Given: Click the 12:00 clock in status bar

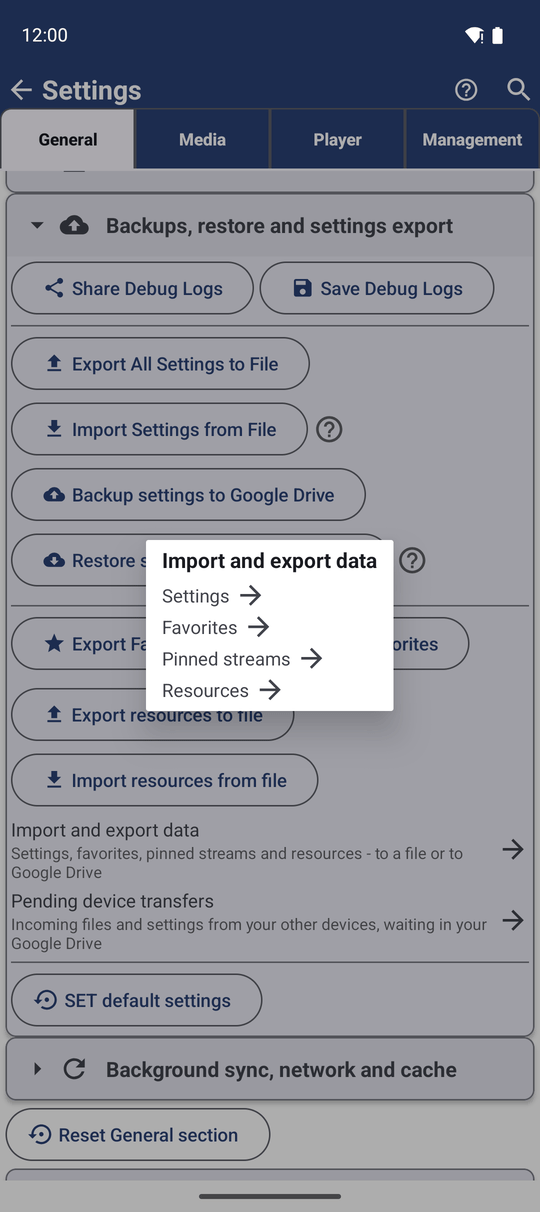Looking at the screenshot, I should [45, 35].
